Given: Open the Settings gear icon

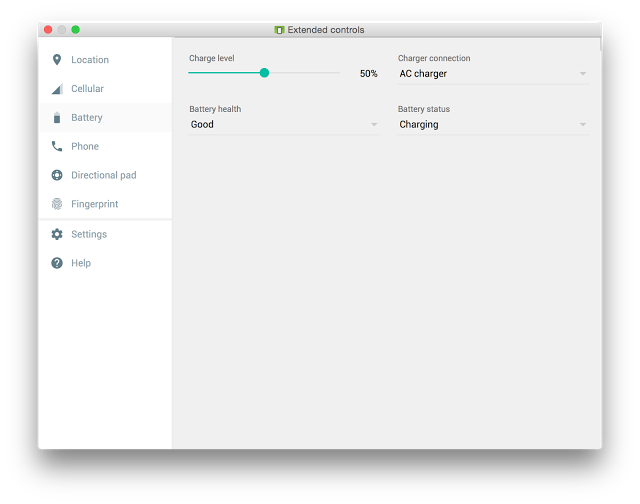Looking at the screenshot, I should [57, 234].
